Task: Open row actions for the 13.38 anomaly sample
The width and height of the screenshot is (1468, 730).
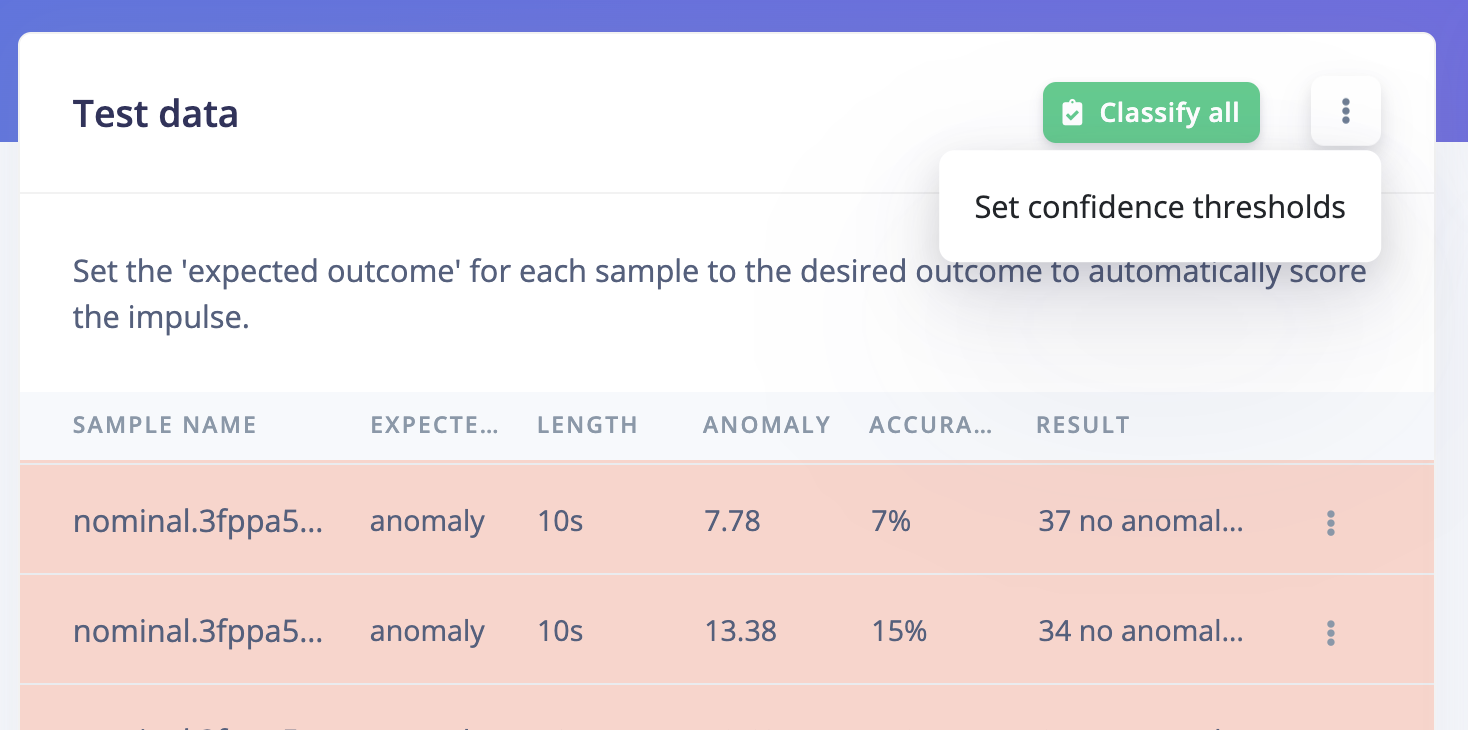Action: click(1330, 633)
